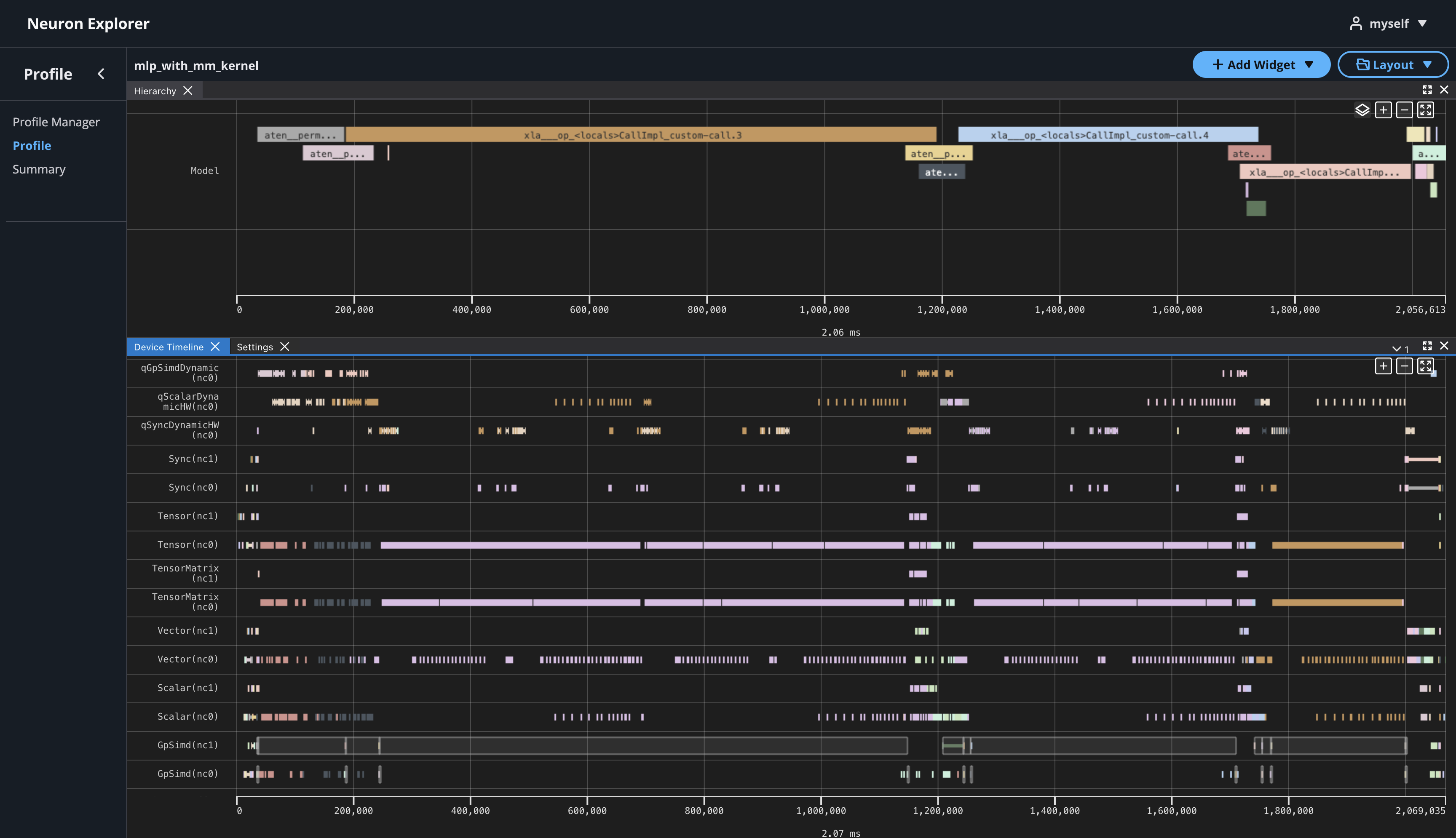The height and width of the screenshot is (838, 1456).
Task: Maximize the Device Timeline widget with fullscreen icon
Action: pyautogui.click(x=1427, y=346)
